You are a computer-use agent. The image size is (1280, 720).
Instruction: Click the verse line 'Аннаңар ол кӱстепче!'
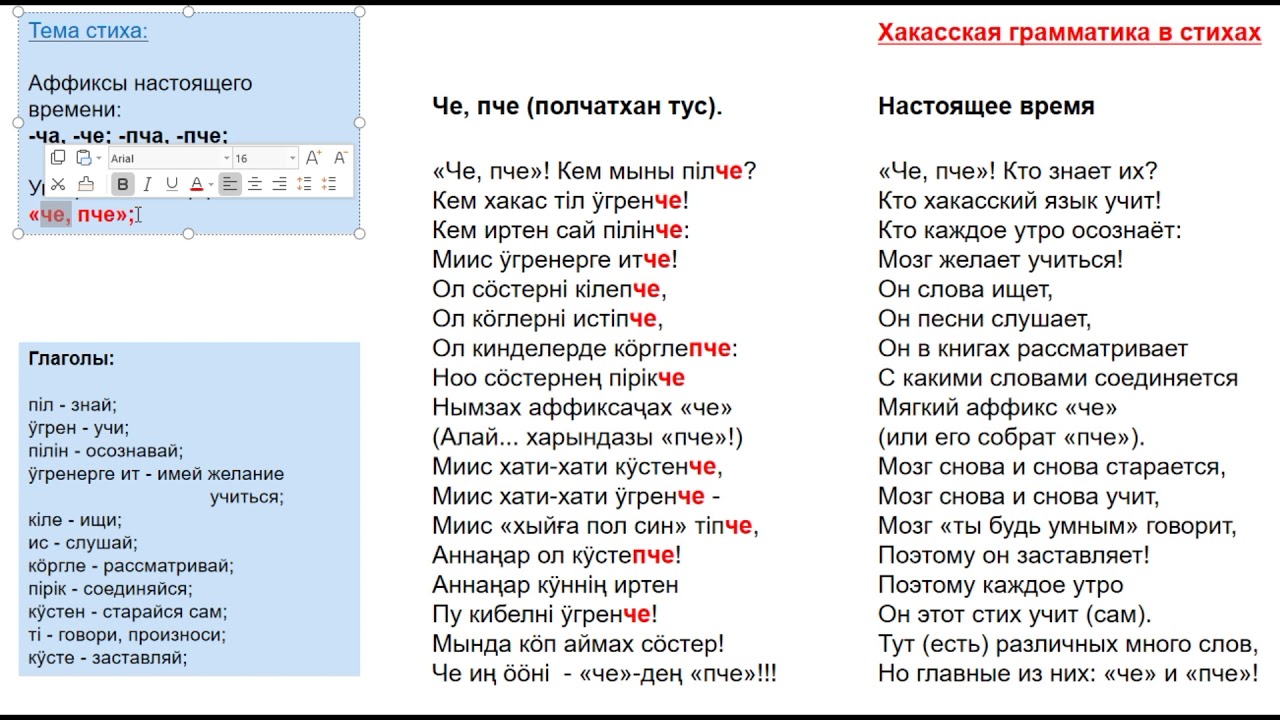point(557,555)
